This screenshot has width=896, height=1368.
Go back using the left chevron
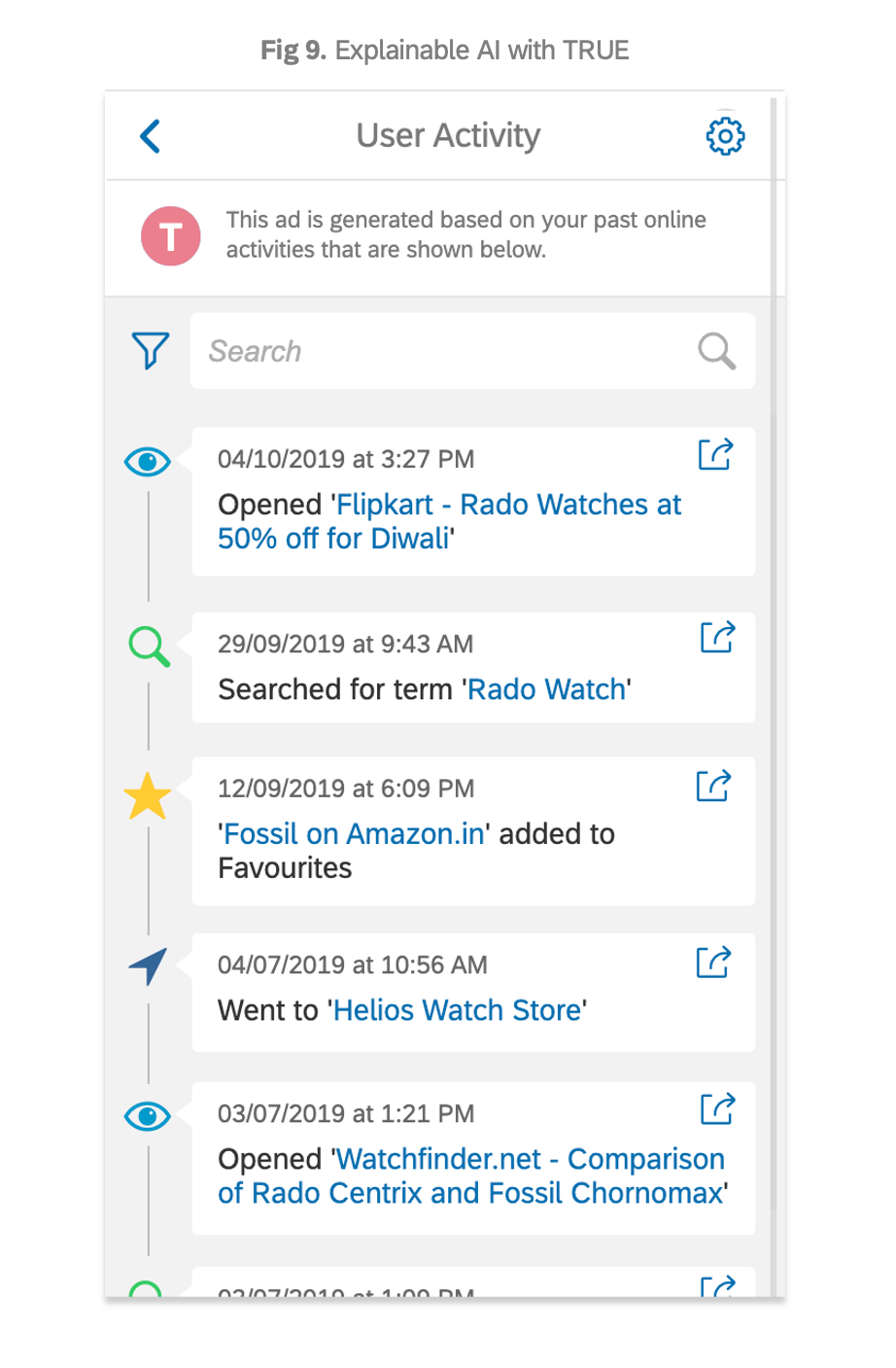[151, 136]
